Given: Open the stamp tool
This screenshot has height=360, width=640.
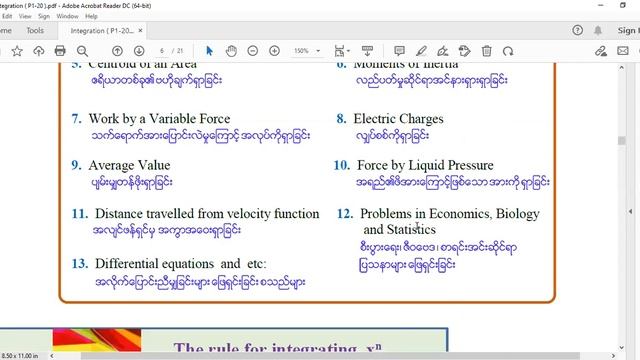Looking at the screenshot, I should point(464,51).
